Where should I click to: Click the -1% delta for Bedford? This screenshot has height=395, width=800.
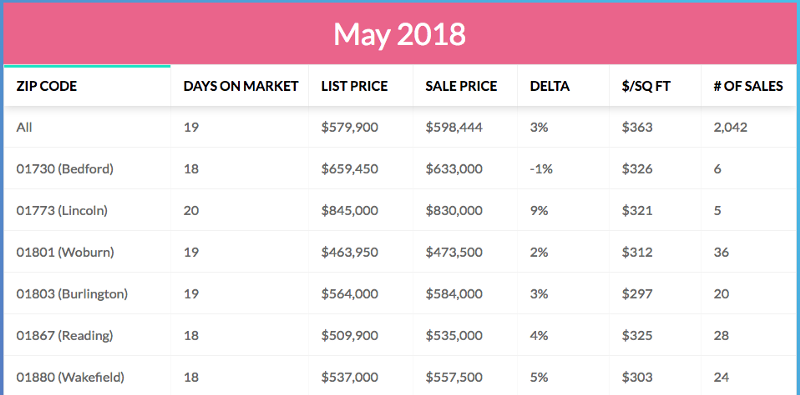click(541, 168)
